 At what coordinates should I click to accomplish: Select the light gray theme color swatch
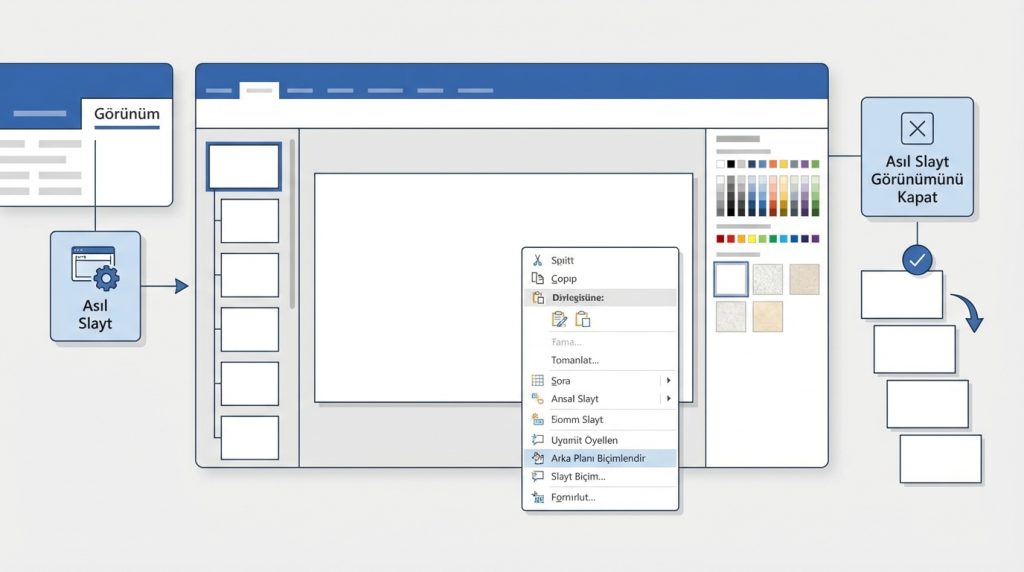741,164
